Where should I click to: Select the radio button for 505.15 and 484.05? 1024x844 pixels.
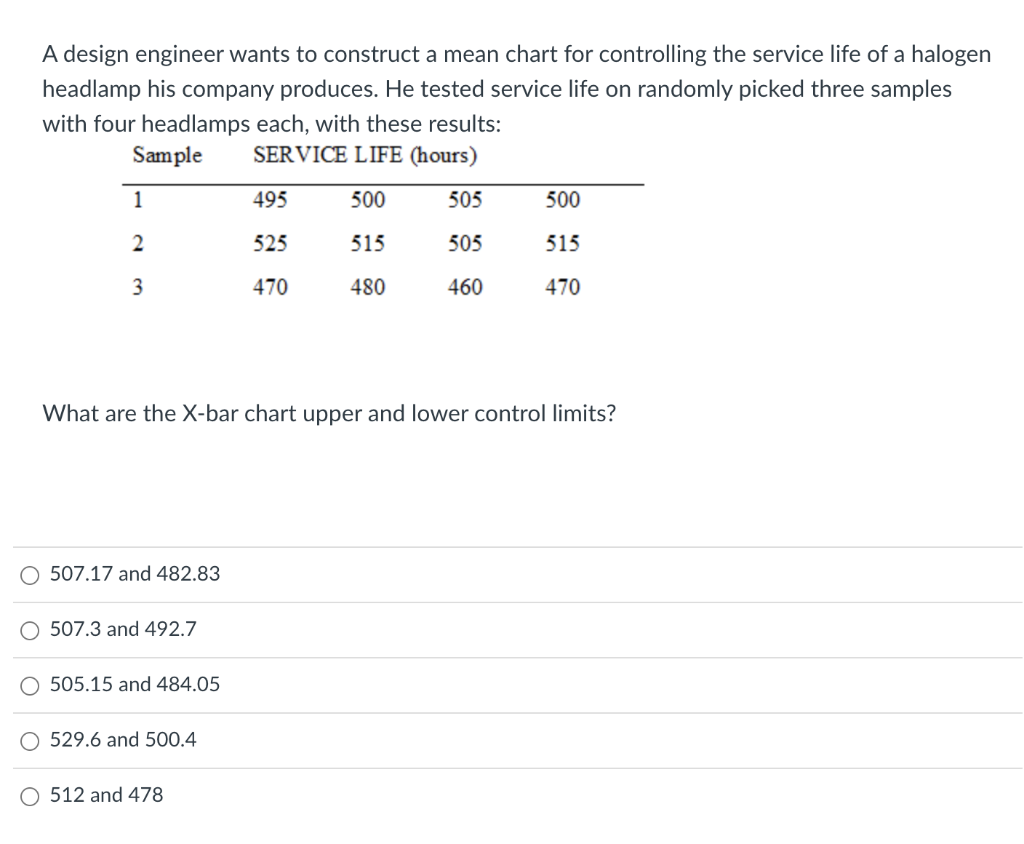(x=30, y=684)
